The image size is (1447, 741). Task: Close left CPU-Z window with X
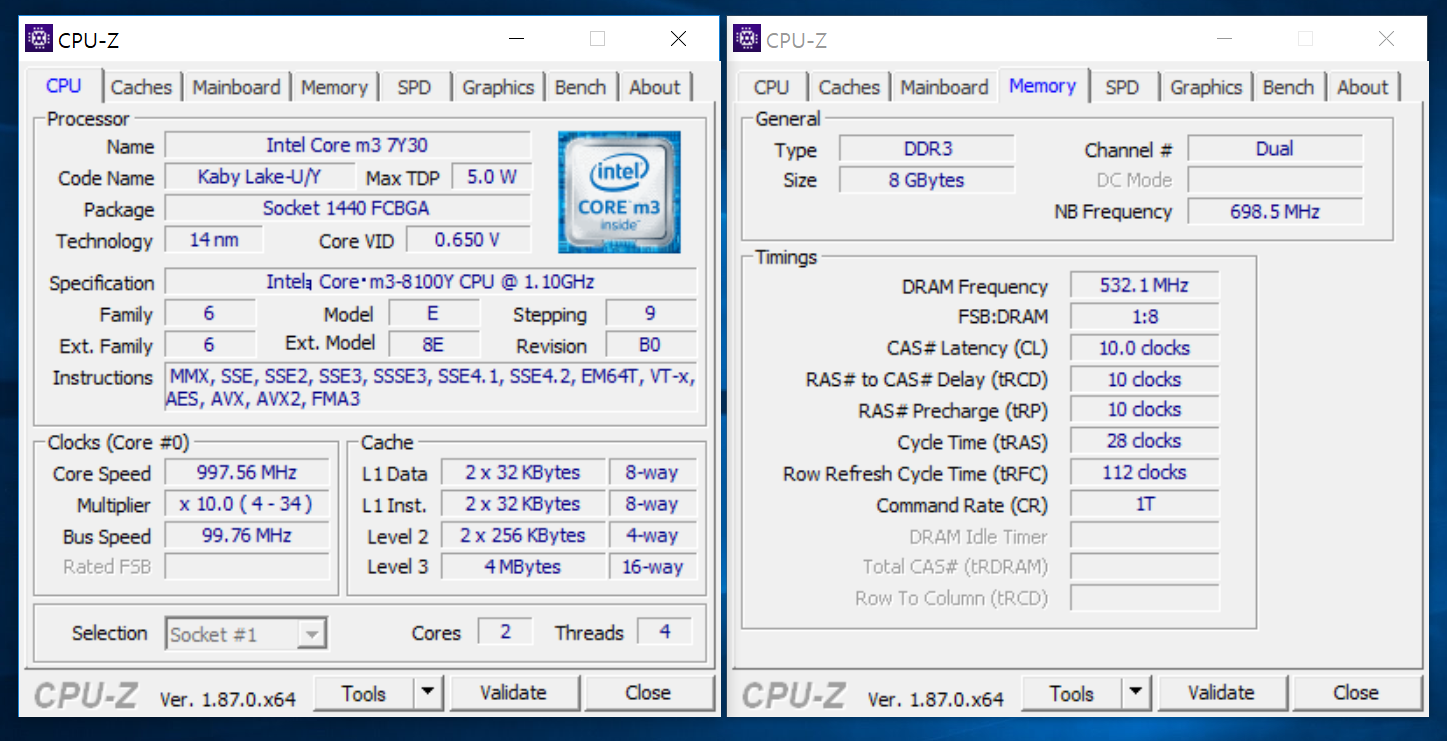point(678,39)
